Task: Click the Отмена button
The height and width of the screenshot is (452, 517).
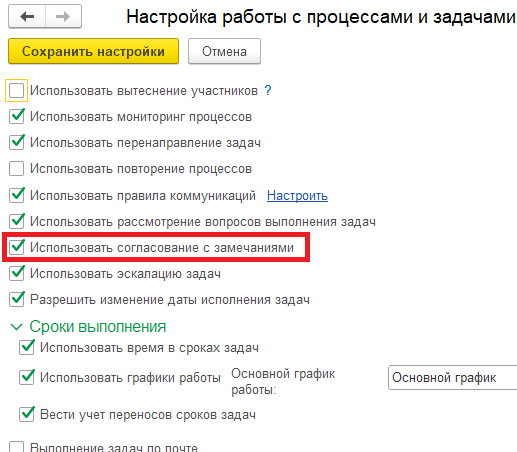Action: click(x=224, y=51)
